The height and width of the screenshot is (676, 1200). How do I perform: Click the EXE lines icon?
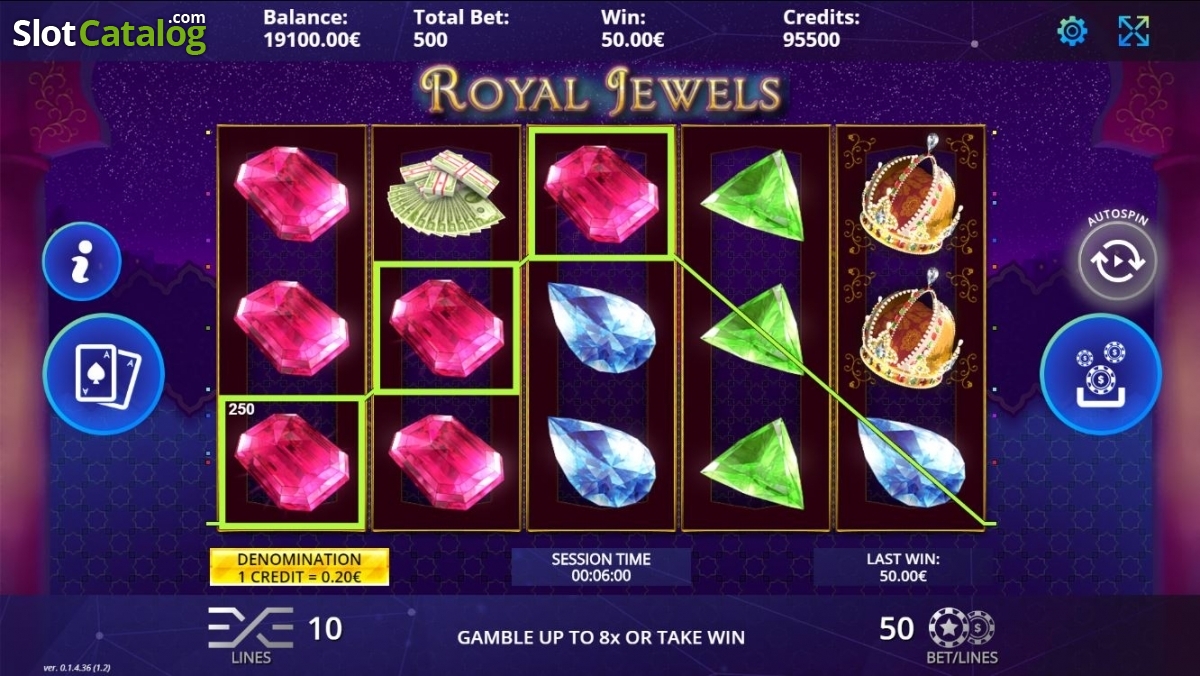[250, 634]
